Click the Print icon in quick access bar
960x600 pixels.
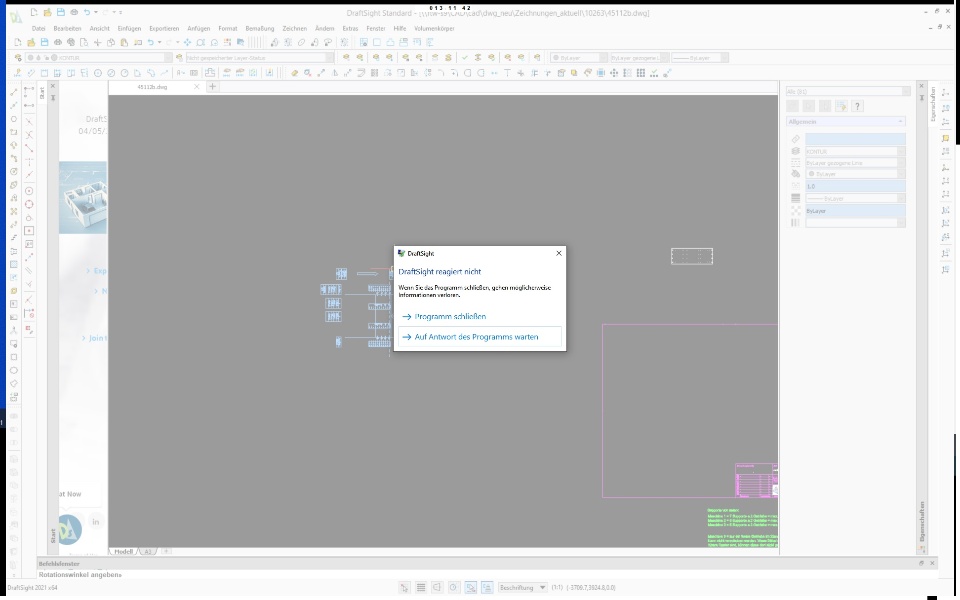(73, 12)
